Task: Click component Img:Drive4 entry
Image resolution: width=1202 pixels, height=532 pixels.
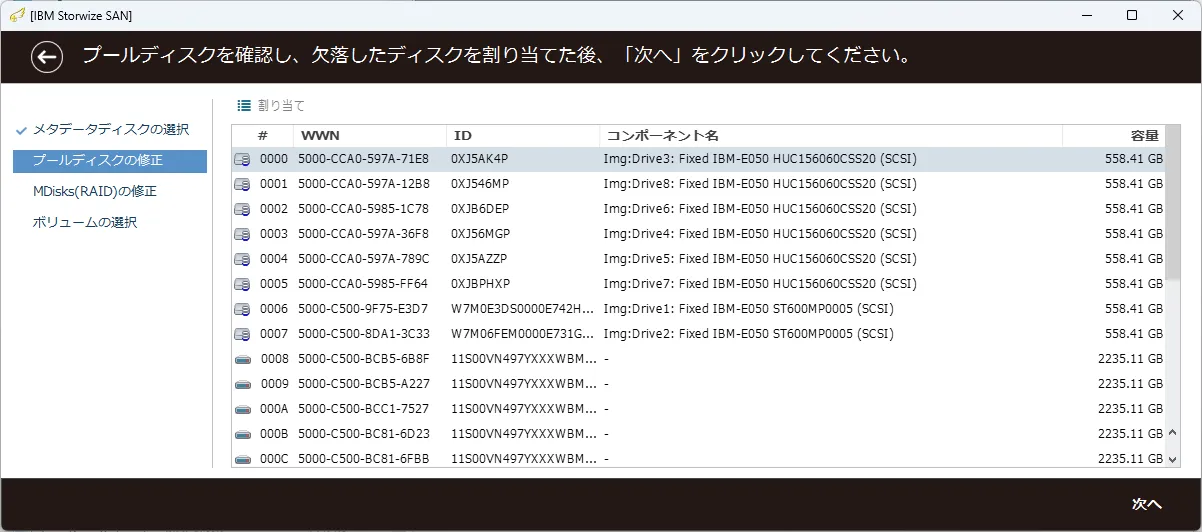Action: coord(760,234)
